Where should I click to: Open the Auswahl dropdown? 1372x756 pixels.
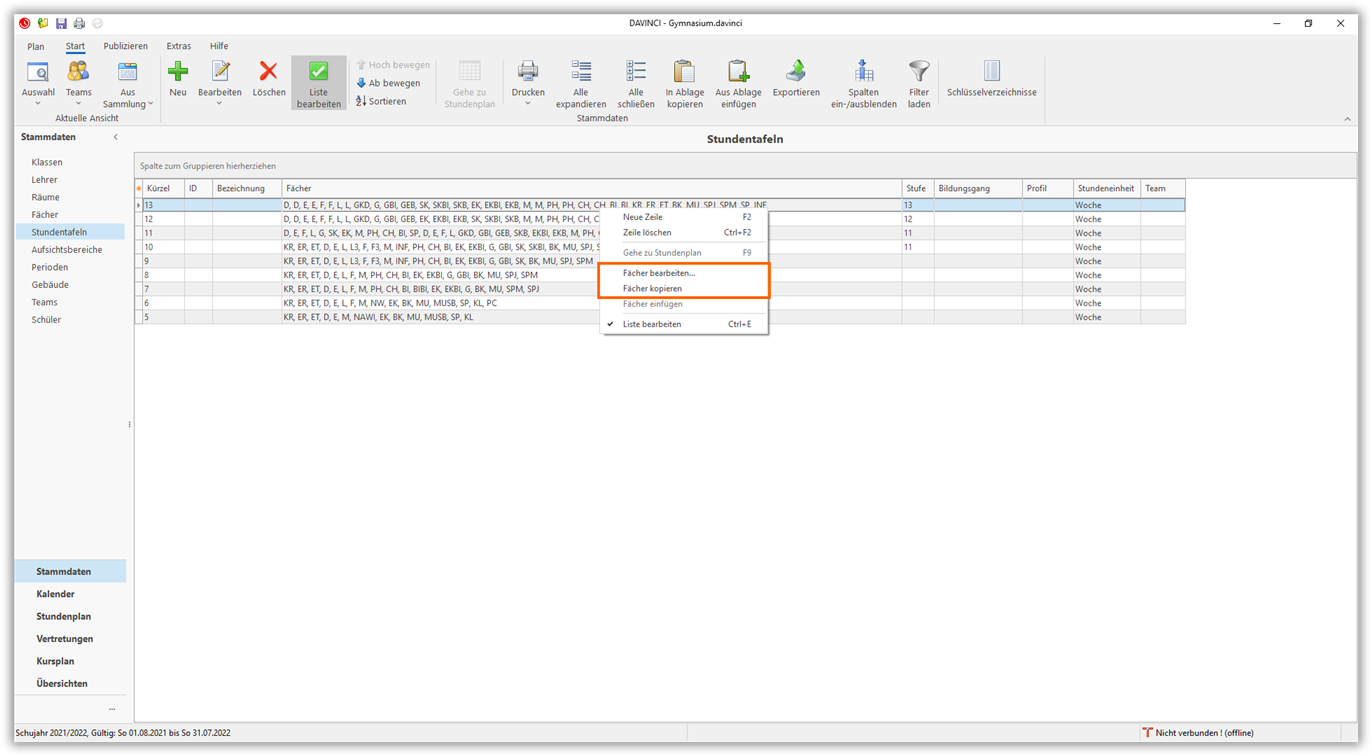click(x=38, y=103)
